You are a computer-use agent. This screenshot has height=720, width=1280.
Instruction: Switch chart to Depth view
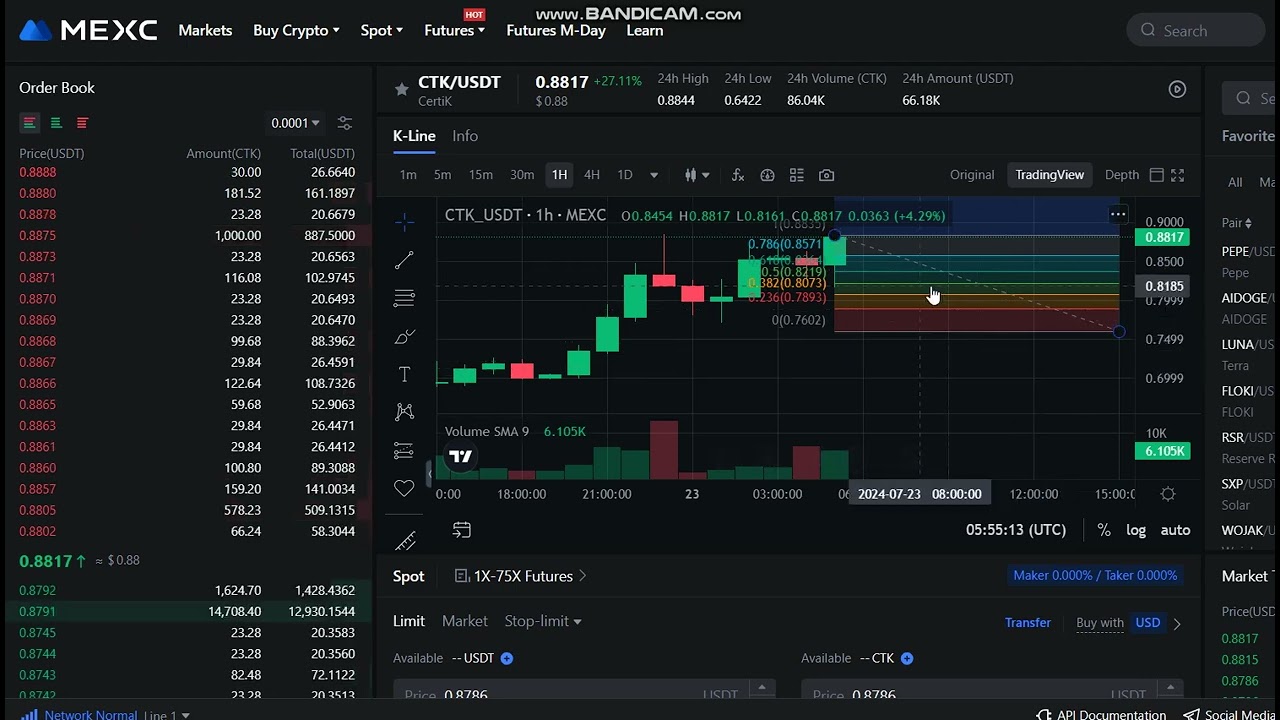(1122, 175)
